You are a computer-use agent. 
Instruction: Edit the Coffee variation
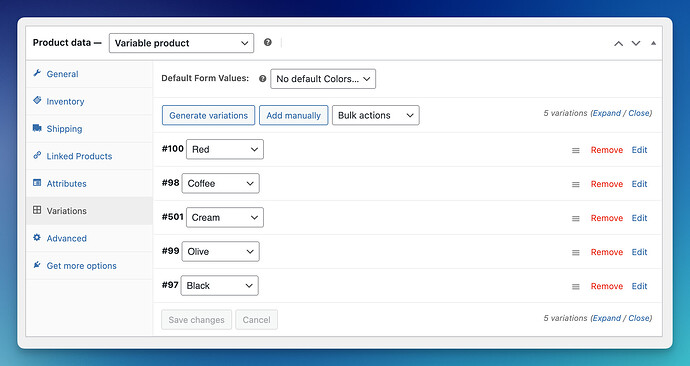[639, 184]
